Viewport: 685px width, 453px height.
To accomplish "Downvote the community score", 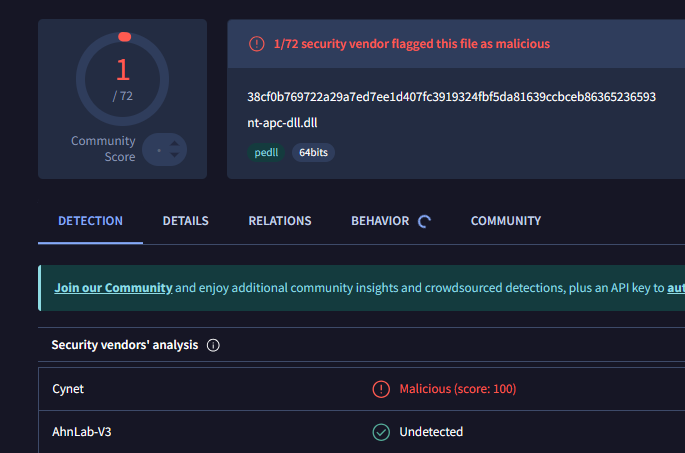I will [176, 157].
